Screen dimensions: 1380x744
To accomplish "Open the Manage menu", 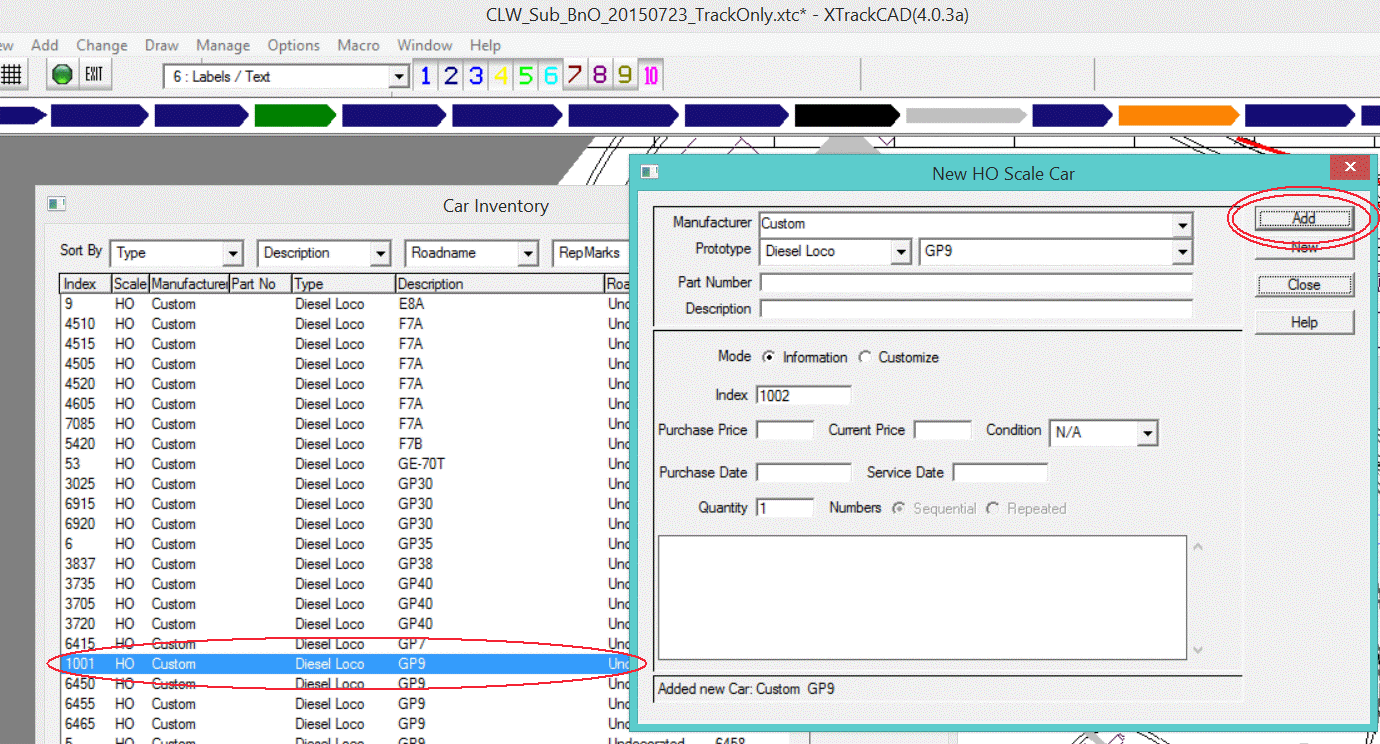I will [x=223, y=45].
